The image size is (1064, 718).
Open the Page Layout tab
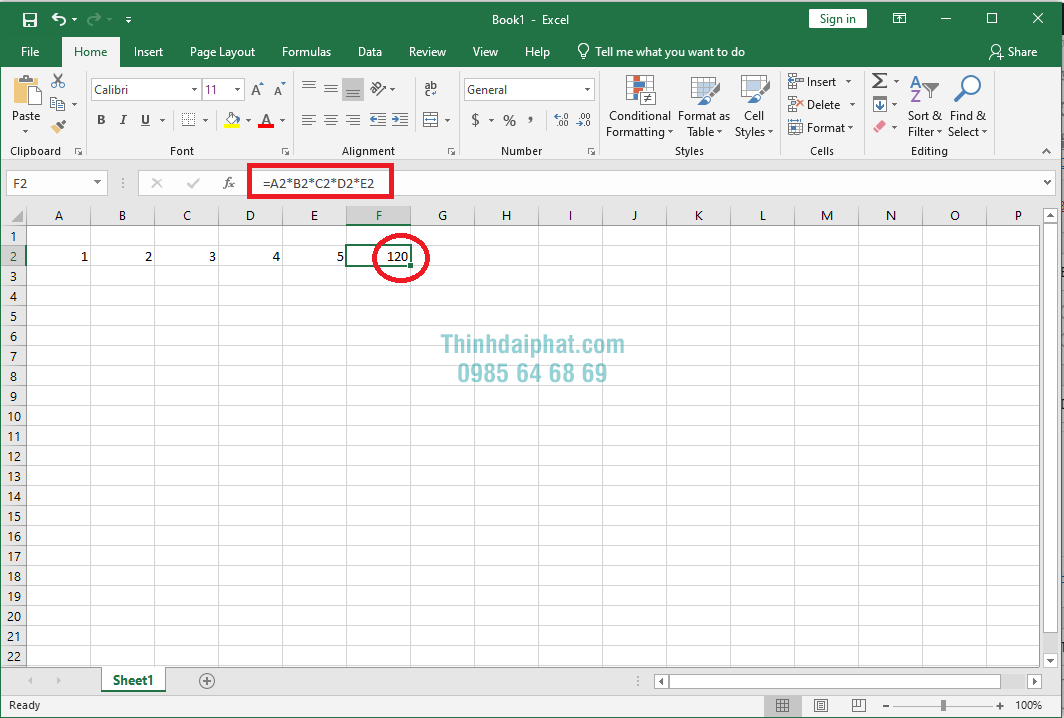(222, 52)
